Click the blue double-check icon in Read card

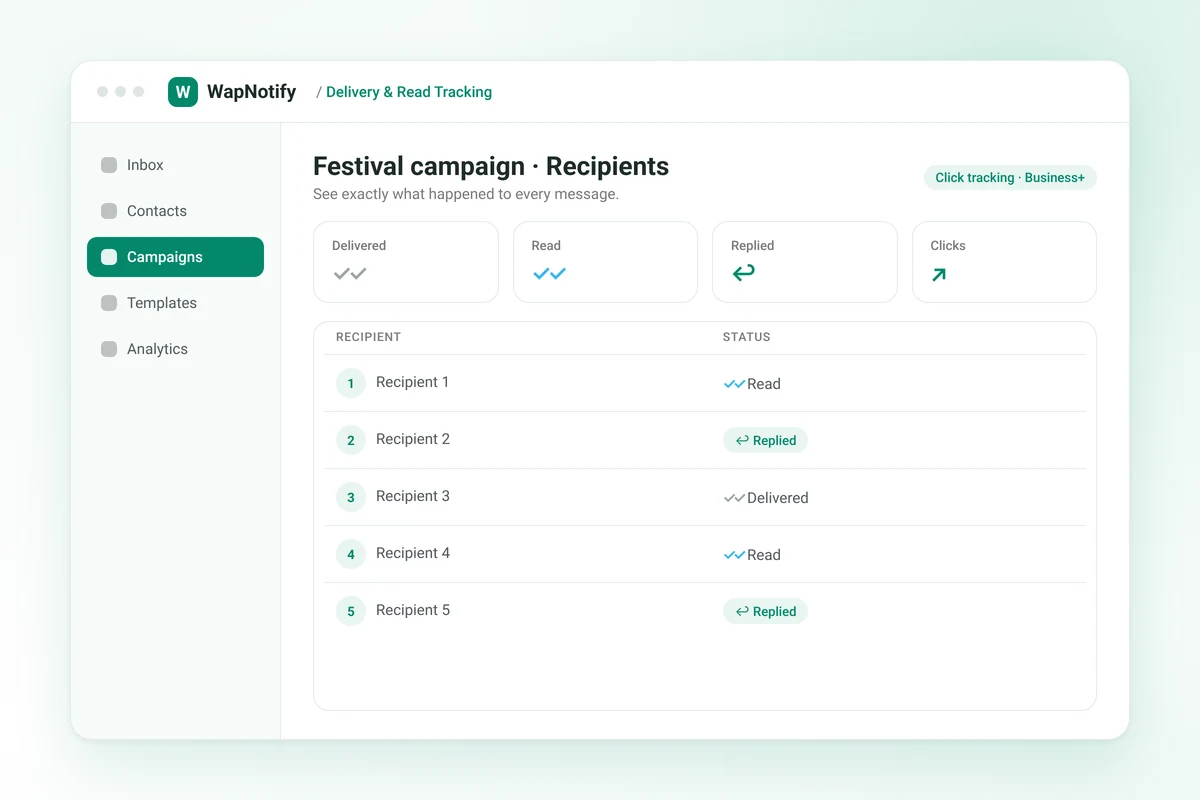[549, 273]
